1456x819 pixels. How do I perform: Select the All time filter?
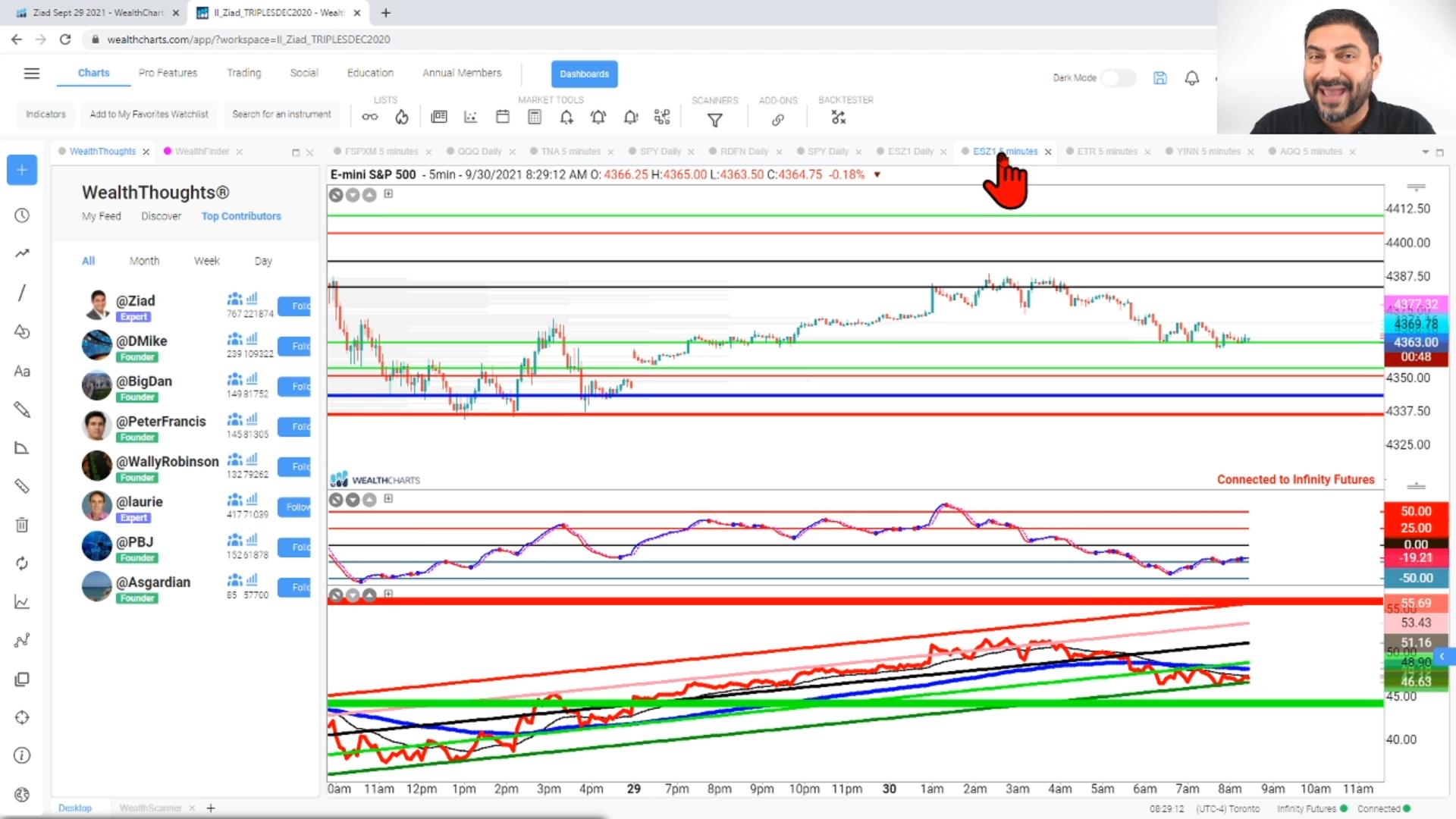pyautogui.click(x=88, y=261)
